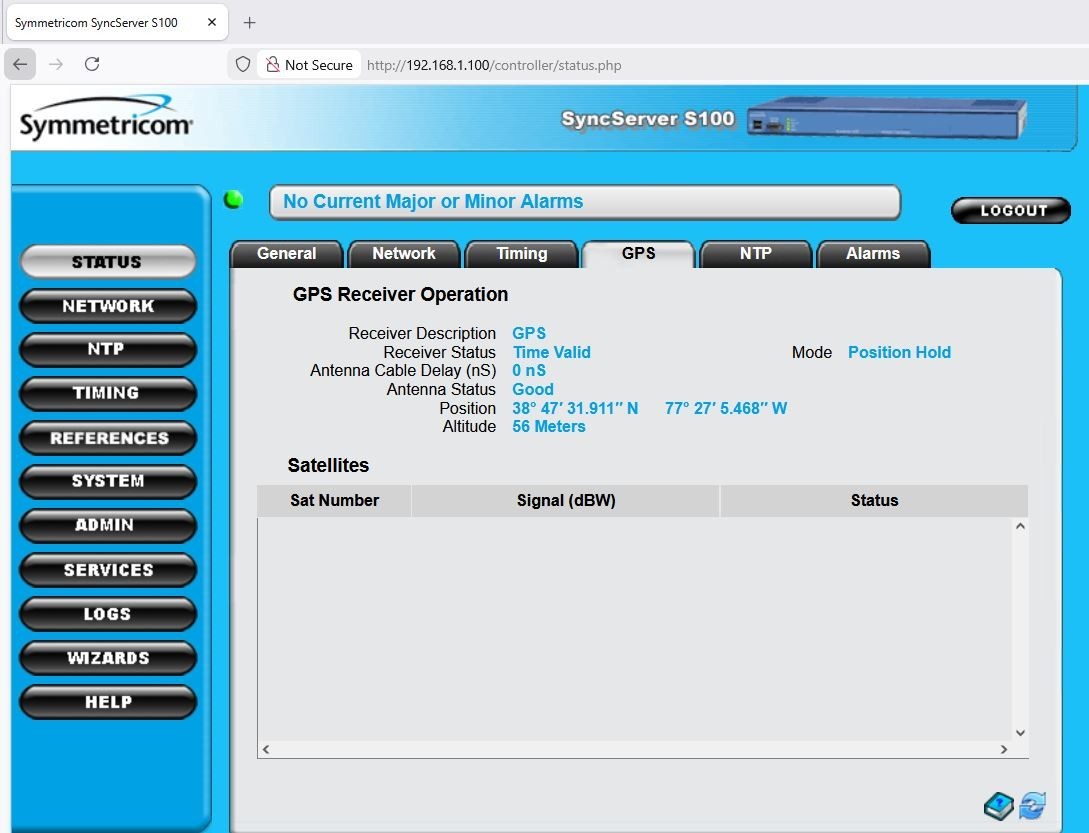Click the Sat Number column header
The width and height of the screenshot is (1089, 833).
[334, 500]
